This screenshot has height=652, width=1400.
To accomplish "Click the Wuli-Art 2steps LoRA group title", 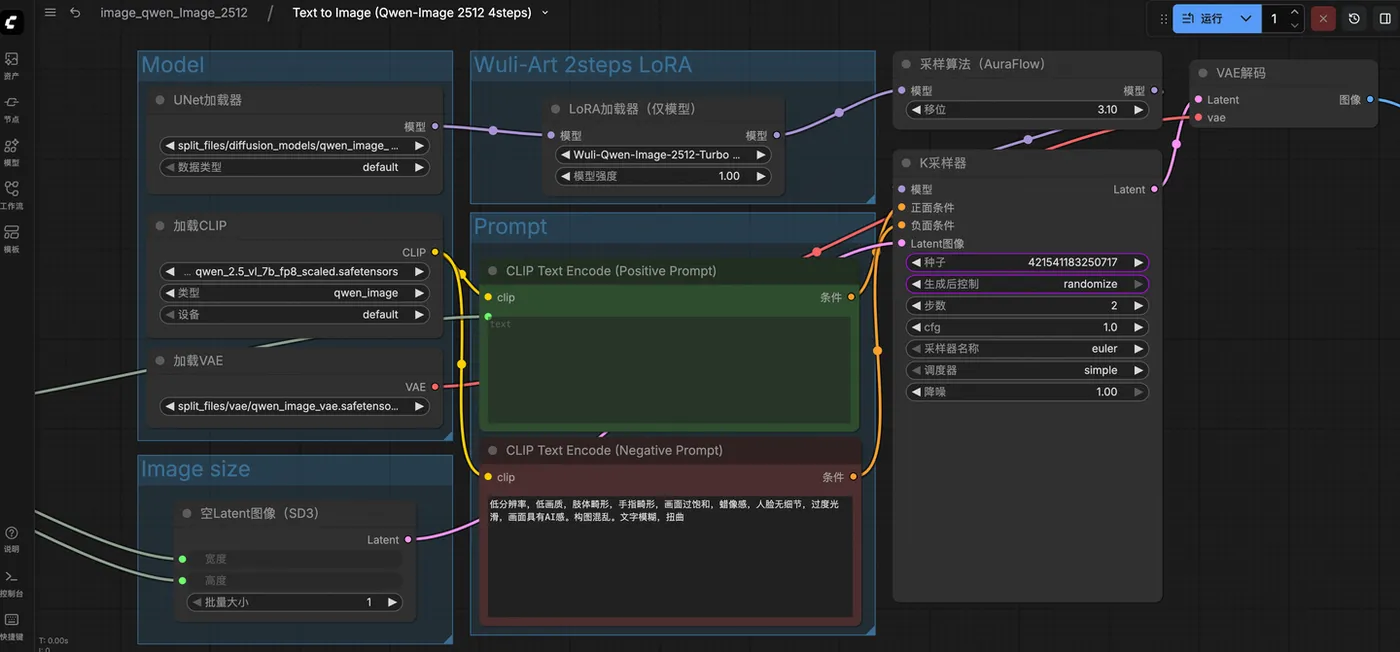I will 583,65.
